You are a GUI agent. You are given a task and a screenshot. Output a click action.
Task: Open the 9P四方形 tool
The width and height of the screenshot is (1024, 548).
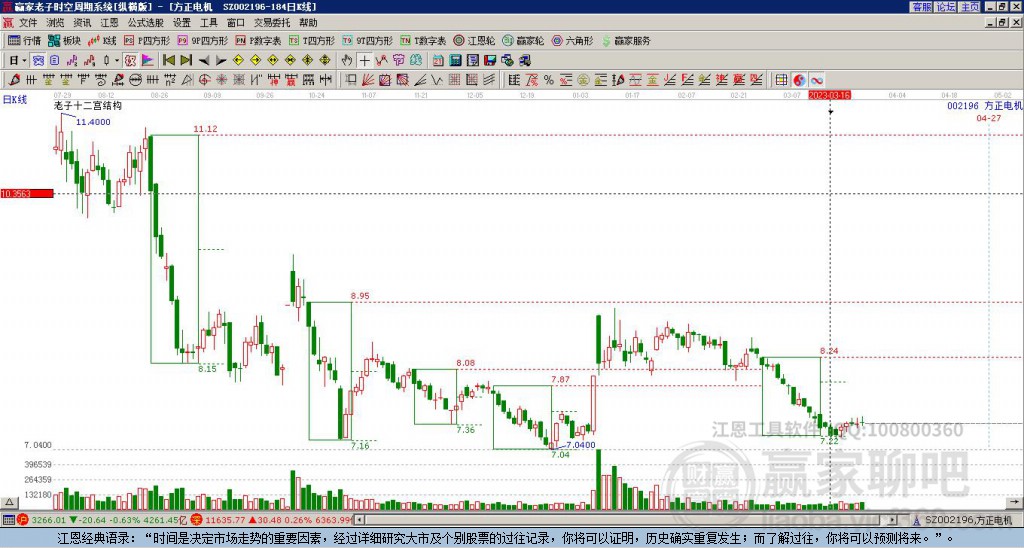(x=202, y=40)
